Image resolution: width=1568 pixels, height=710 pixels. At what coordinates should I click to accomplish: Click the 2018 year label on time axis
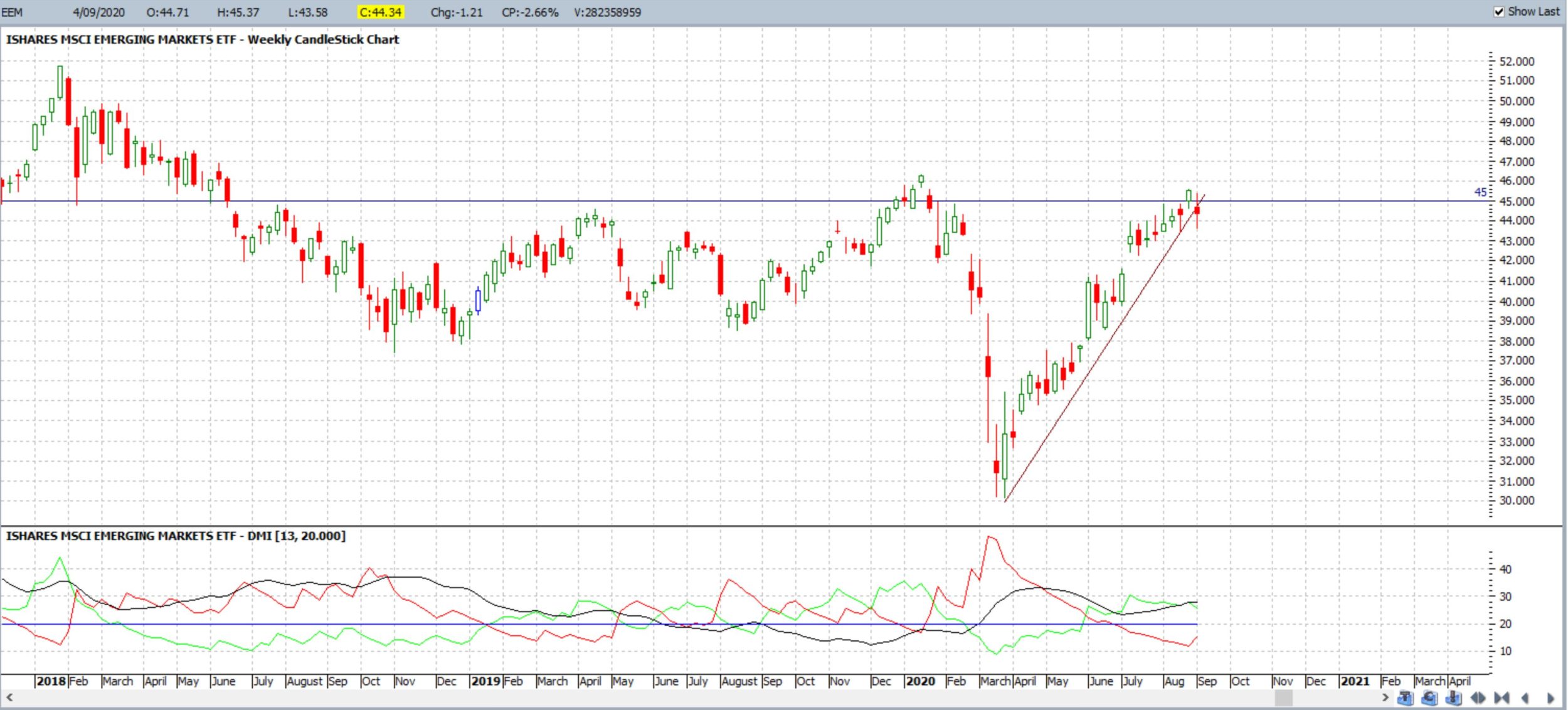click(x=51, y=681)
